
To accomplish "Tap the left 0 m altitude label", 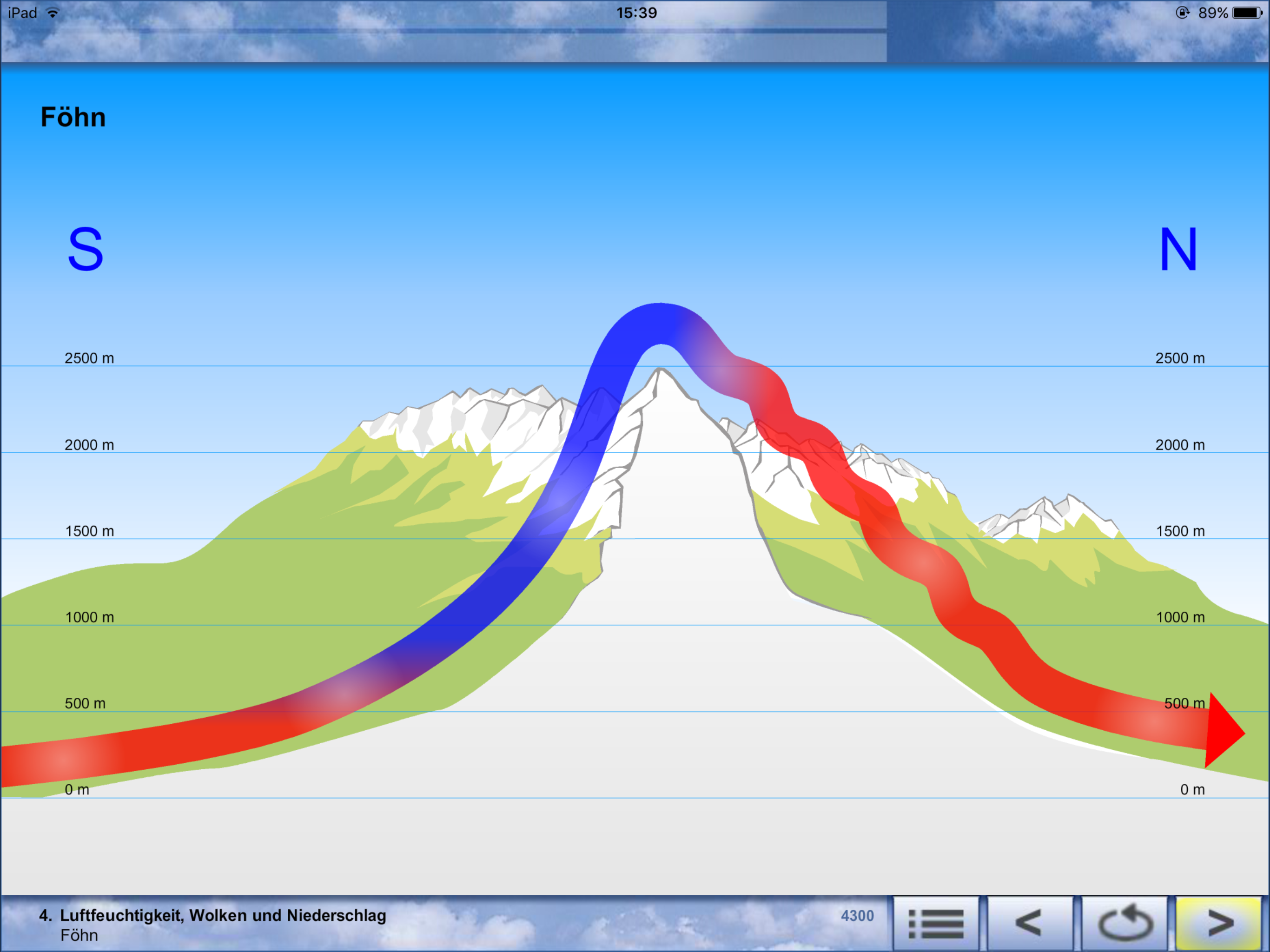I will pos(77,789).
